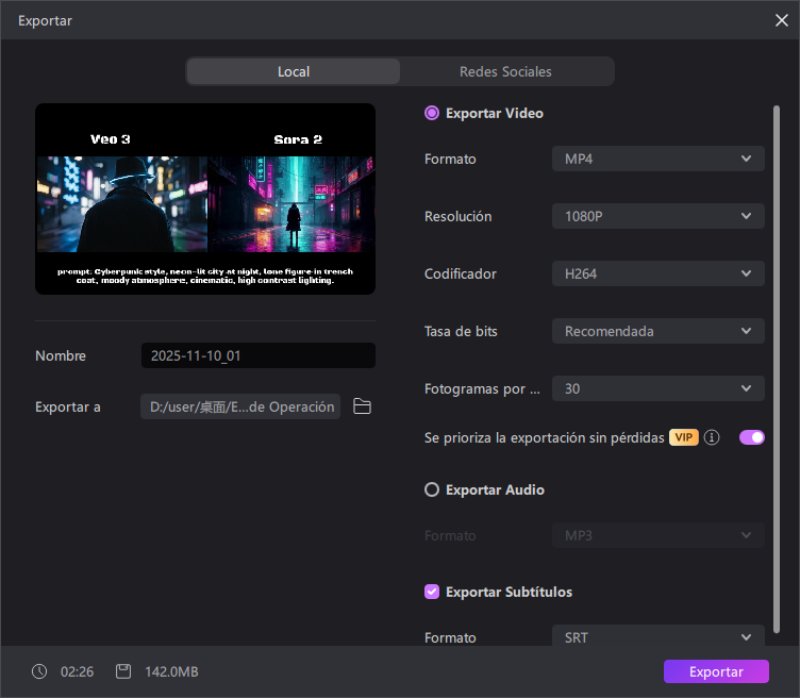Expand the Resolución 1080P dropdown
Screen dimensions: 800x698
coord(658,216)
